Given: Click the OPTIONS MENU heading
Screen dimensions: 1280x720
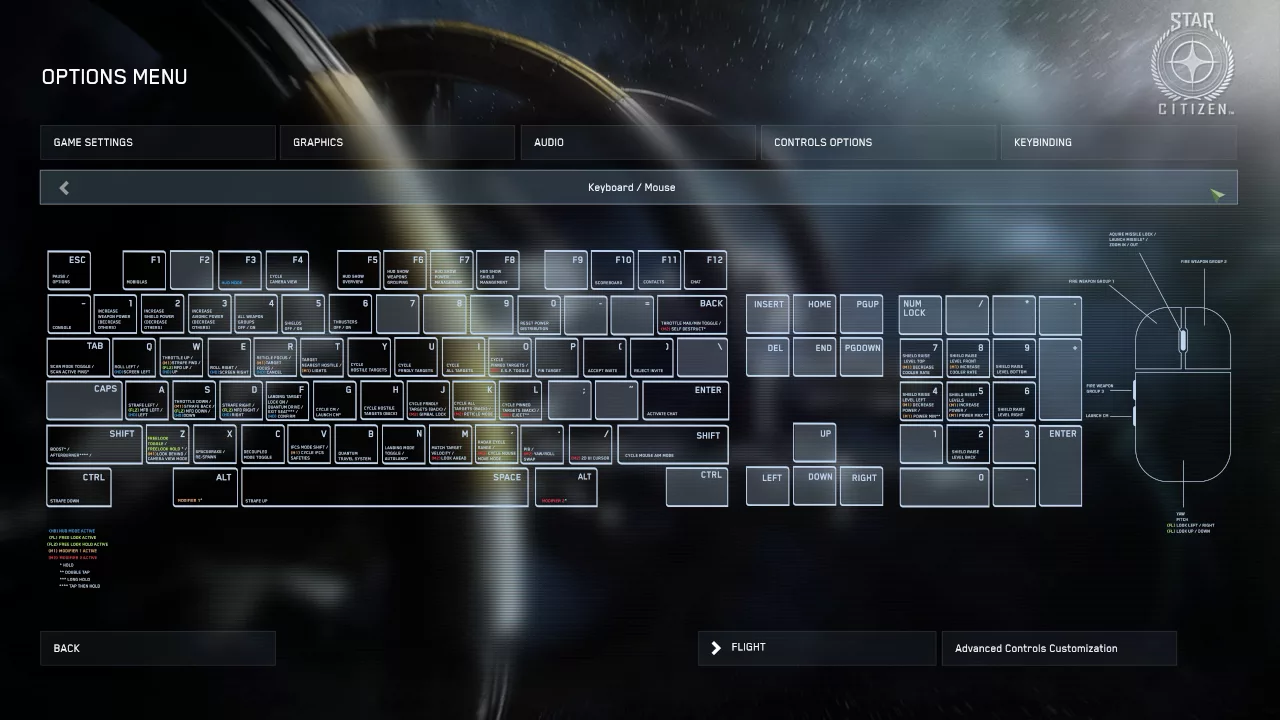Looking at the screenshot, I should point(114,77).
